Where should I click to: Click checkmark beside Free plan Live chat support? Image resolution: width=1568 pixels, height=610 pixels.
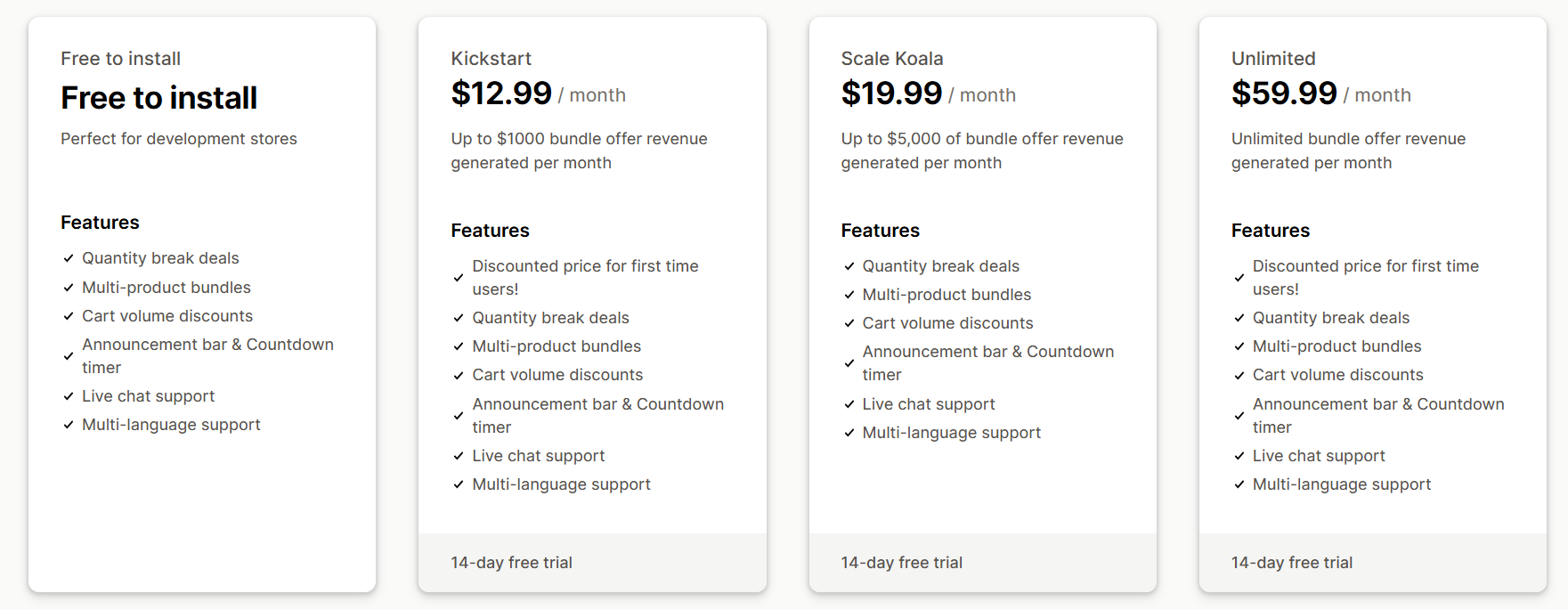coord(68,396)
